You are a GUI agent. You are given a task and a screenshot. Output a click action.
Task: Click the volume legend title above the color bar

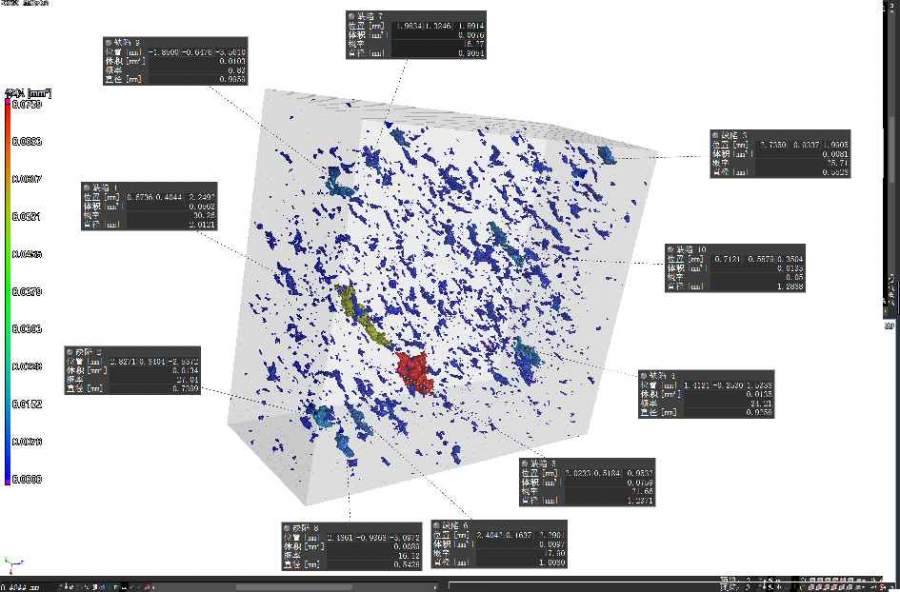click(27, 93)
